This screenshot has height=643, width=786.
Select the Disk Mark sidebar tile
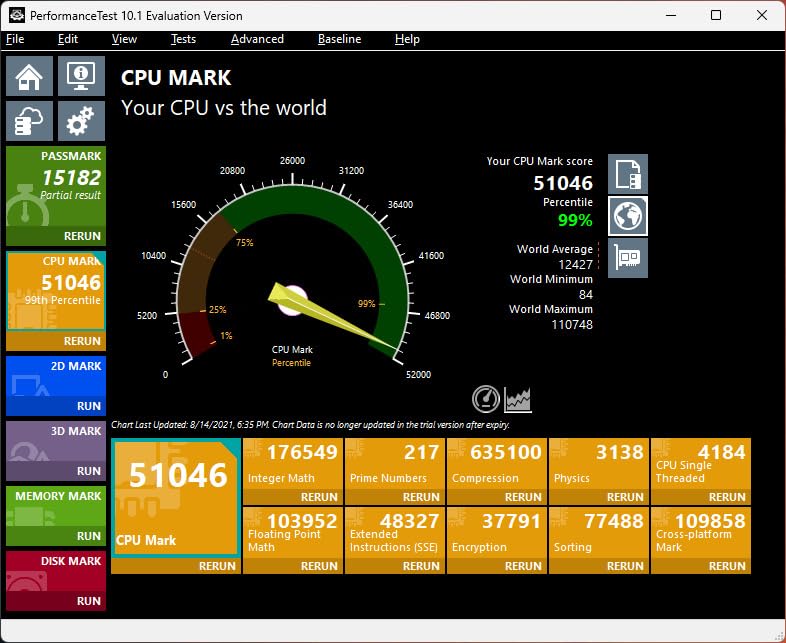coord(56,571)
